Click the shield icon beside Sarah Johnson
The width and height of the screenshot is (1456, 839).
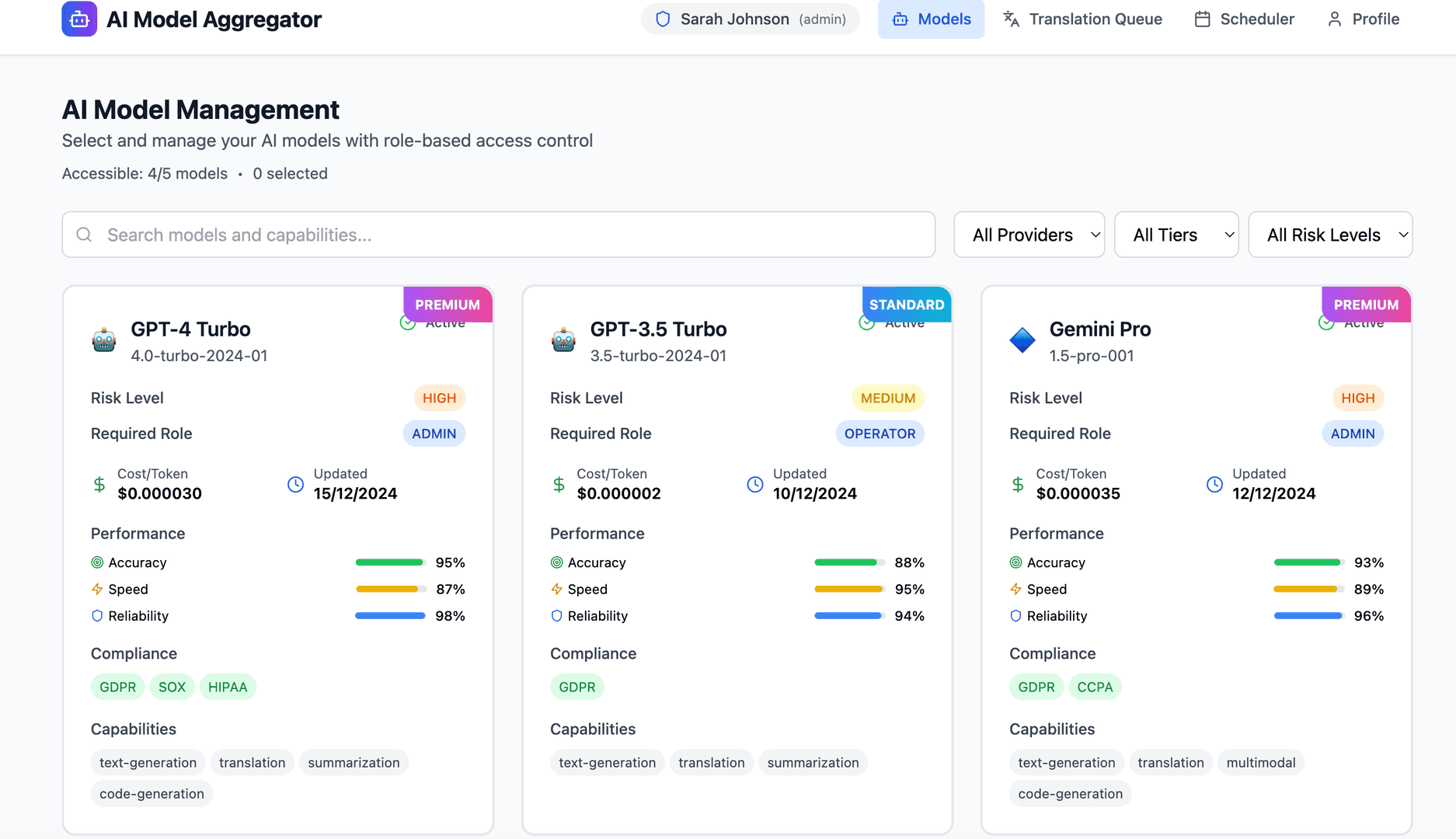point(663,19)
